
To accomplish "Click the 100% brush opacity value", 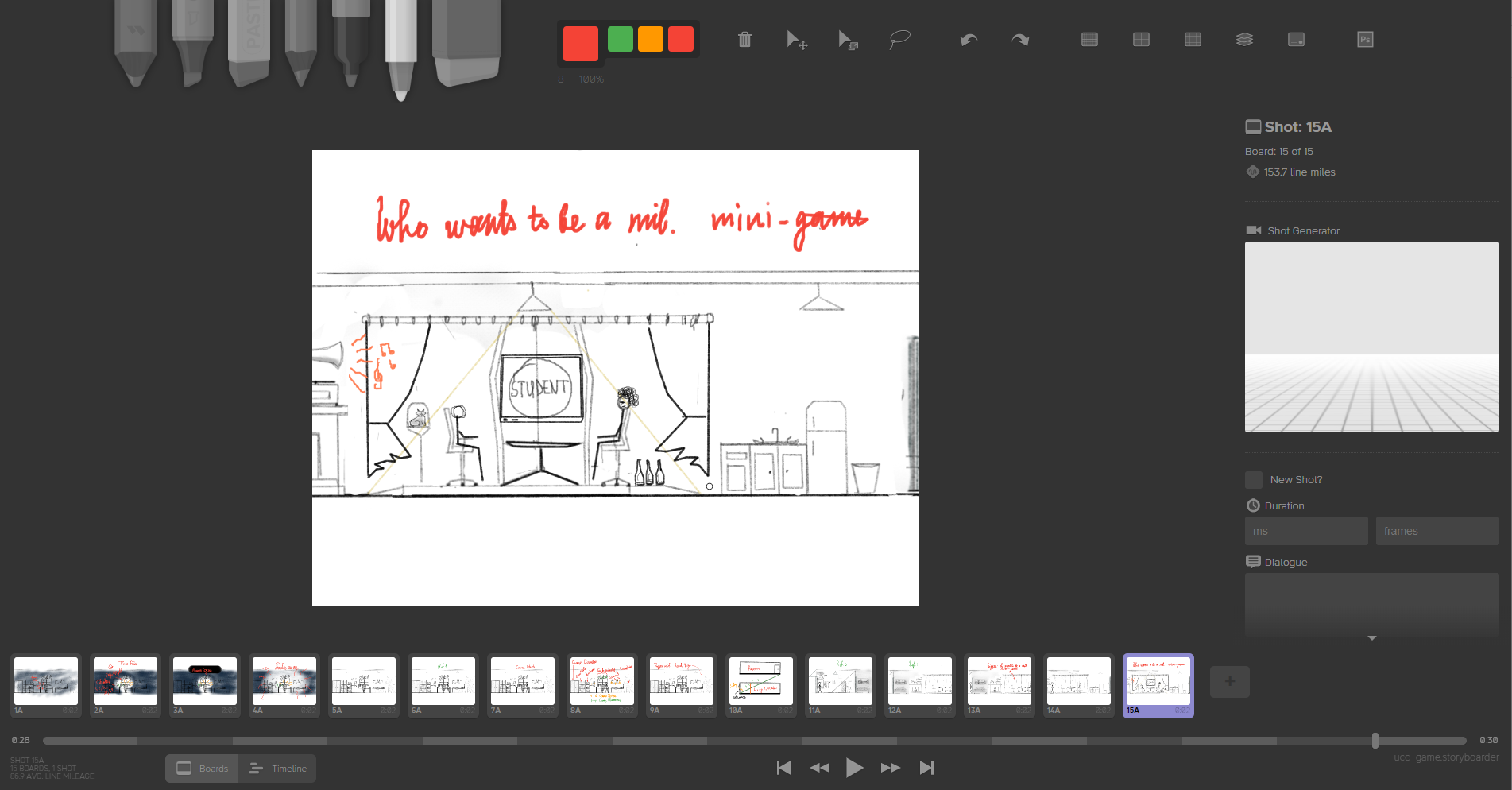I will click(x=591, y=79).
